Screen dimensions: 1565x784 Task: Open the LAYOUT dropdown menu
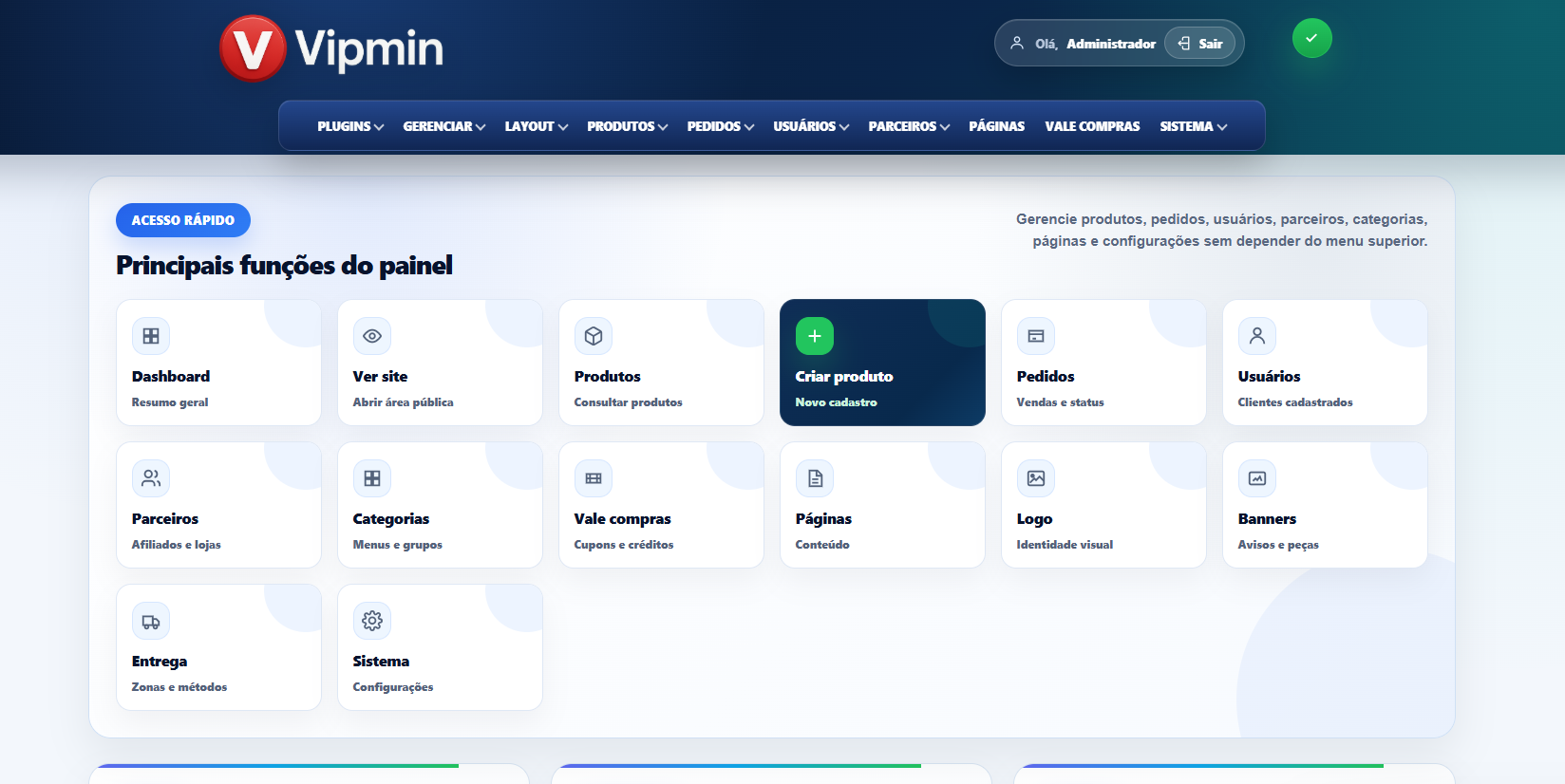(x=537, y=126)
